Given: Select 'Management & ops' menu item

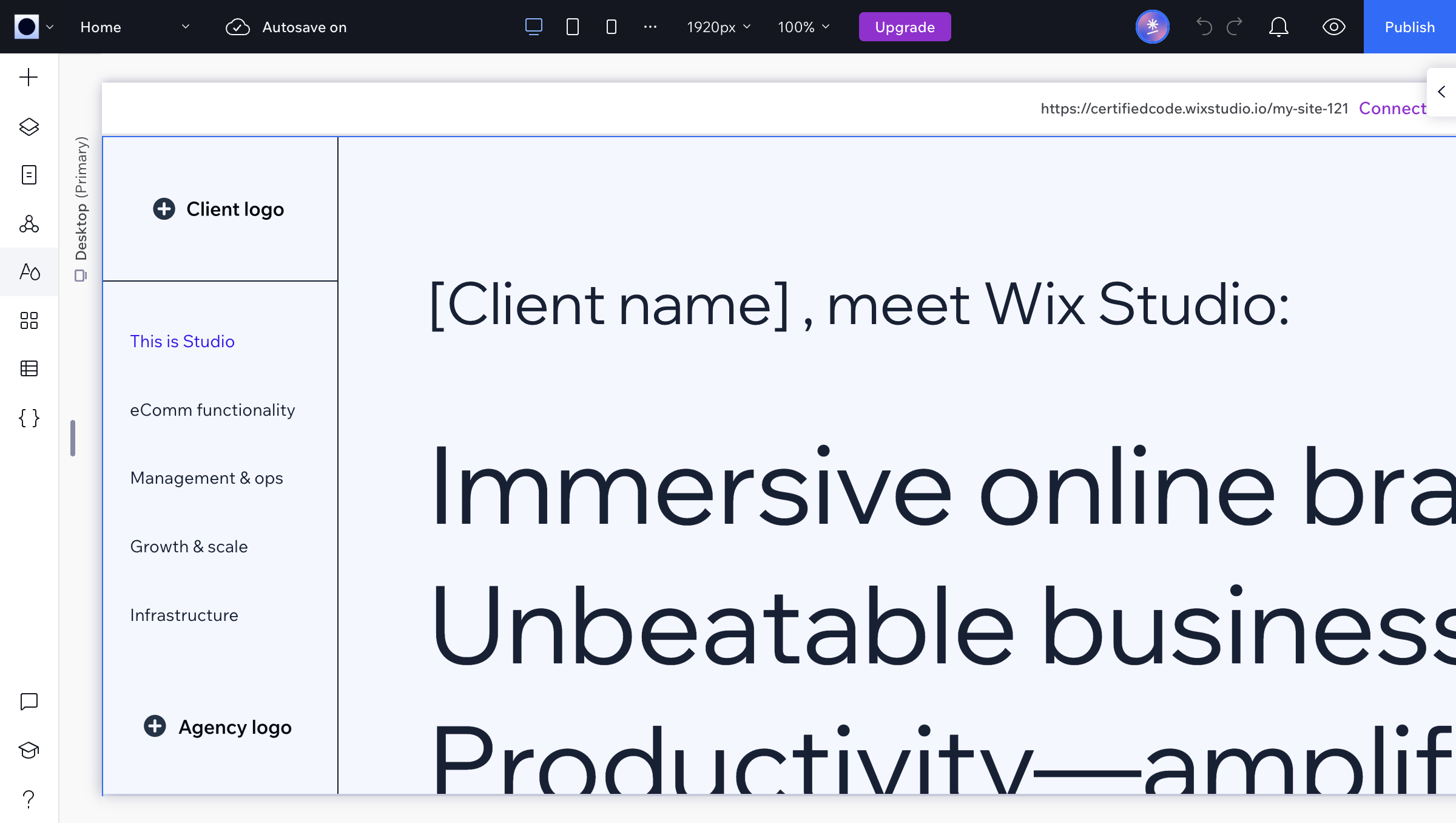Looking at the screenshot, I should pos(206,478).
